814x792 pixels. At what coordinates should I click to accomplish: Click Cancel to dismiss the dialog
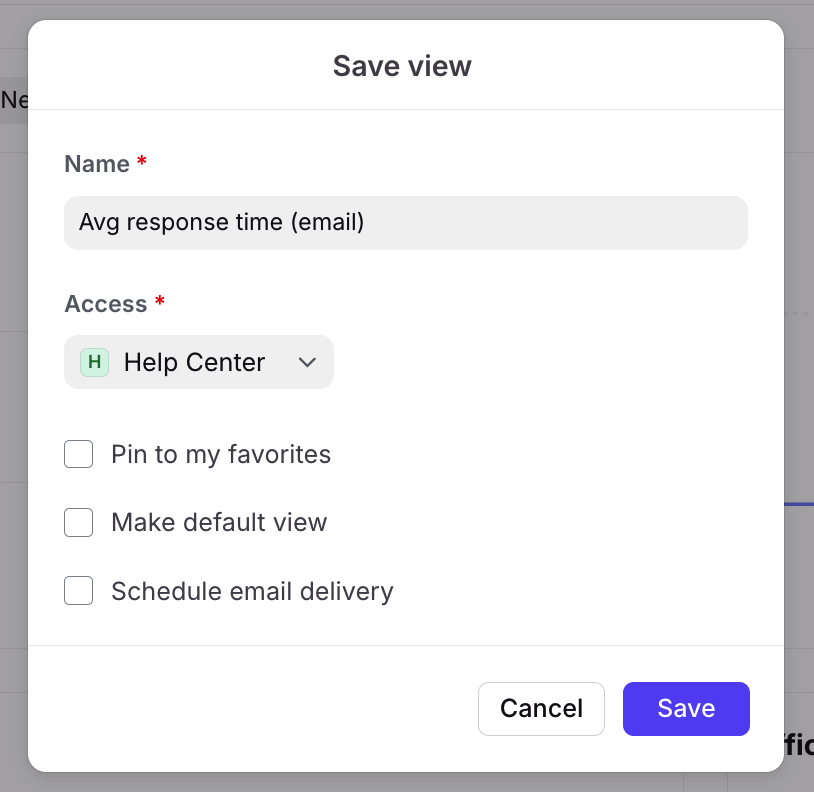coord(541,709)
